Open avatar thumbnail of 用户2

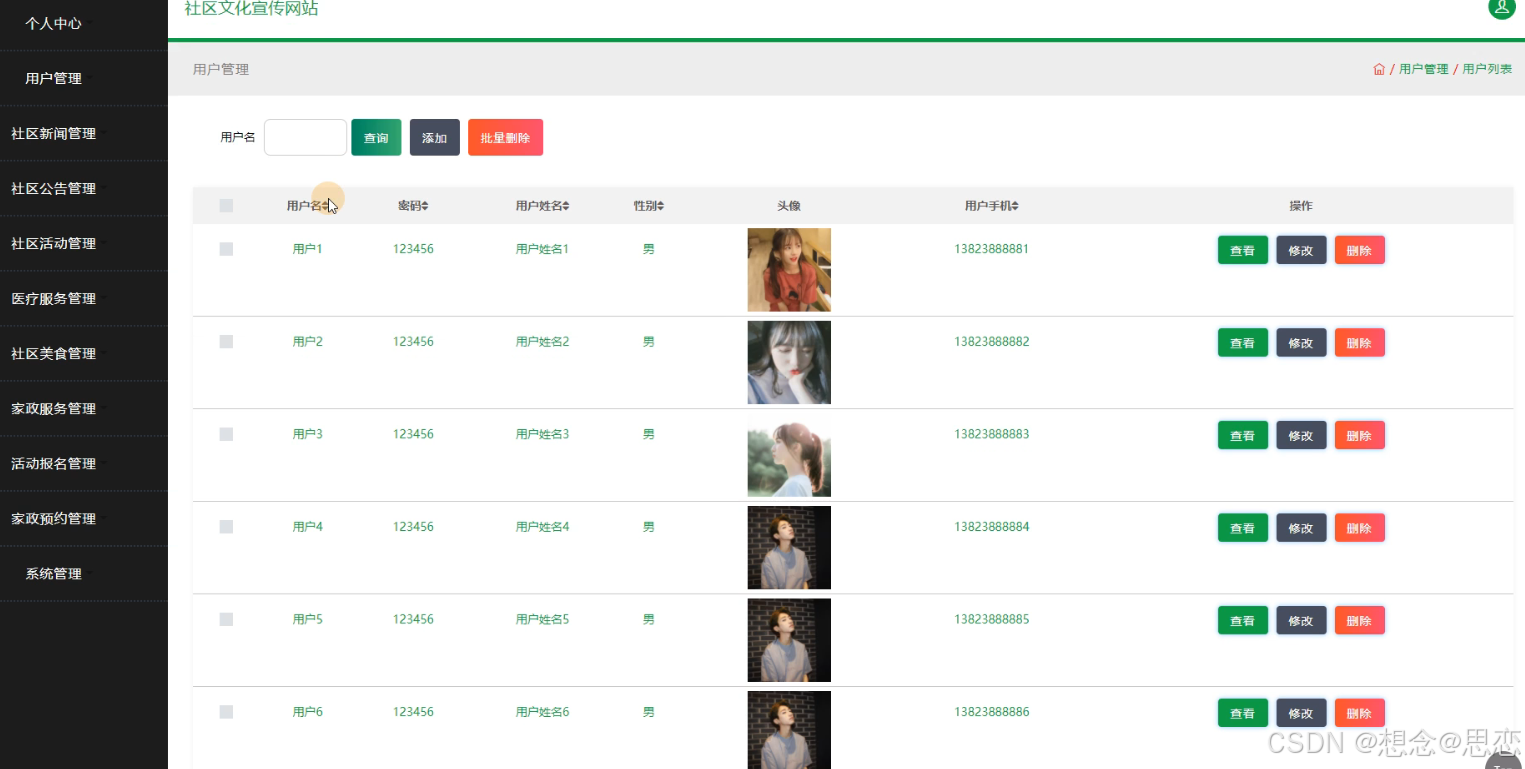tap(789, 362)
